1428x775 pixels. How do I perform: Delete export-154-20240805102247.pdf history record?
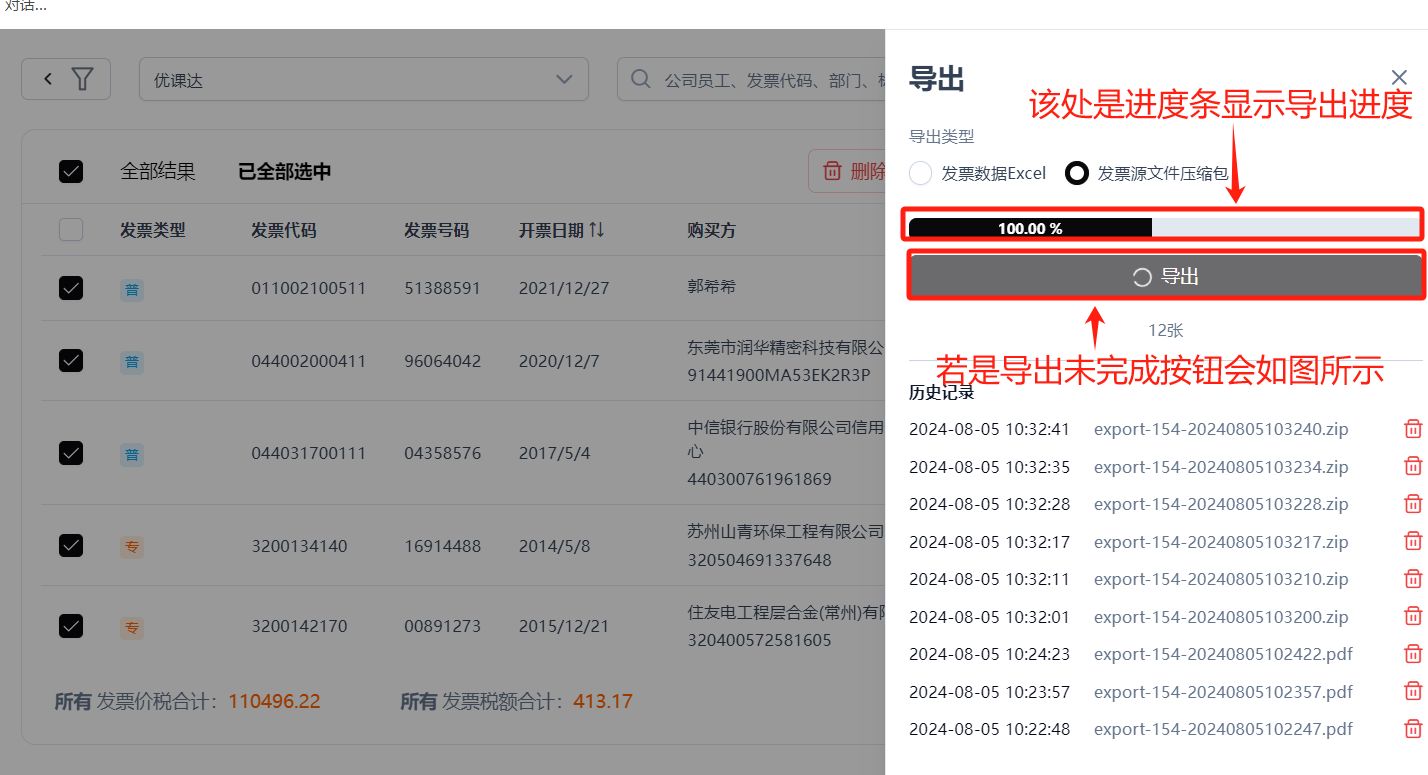point(1413,729)
